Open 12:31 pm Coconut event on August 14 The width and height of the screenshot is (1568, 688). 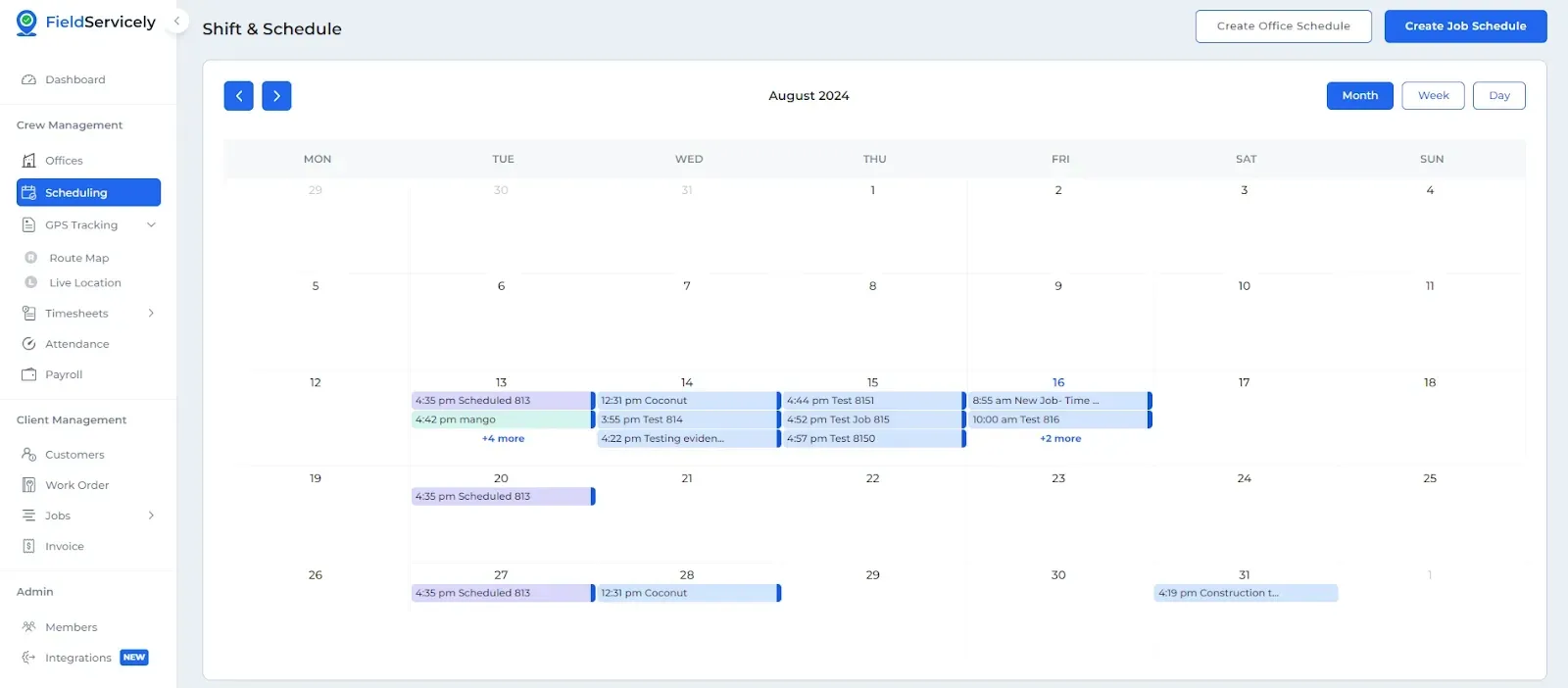tap(689, 401)
